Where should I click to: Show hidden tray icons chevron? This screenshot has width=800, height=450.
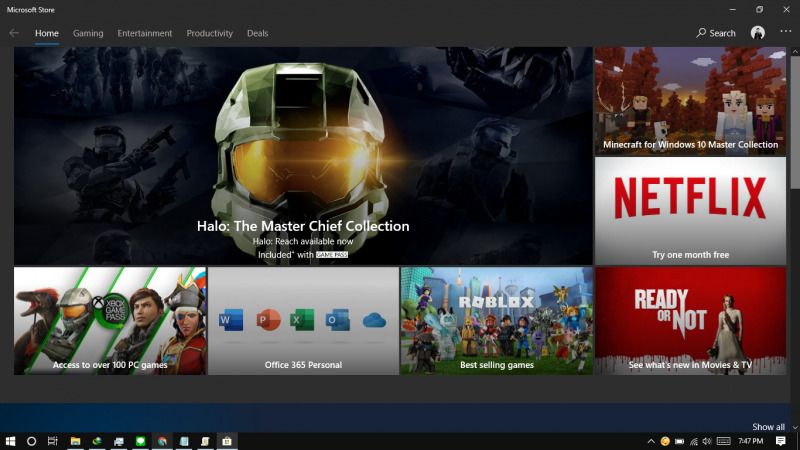651,441
